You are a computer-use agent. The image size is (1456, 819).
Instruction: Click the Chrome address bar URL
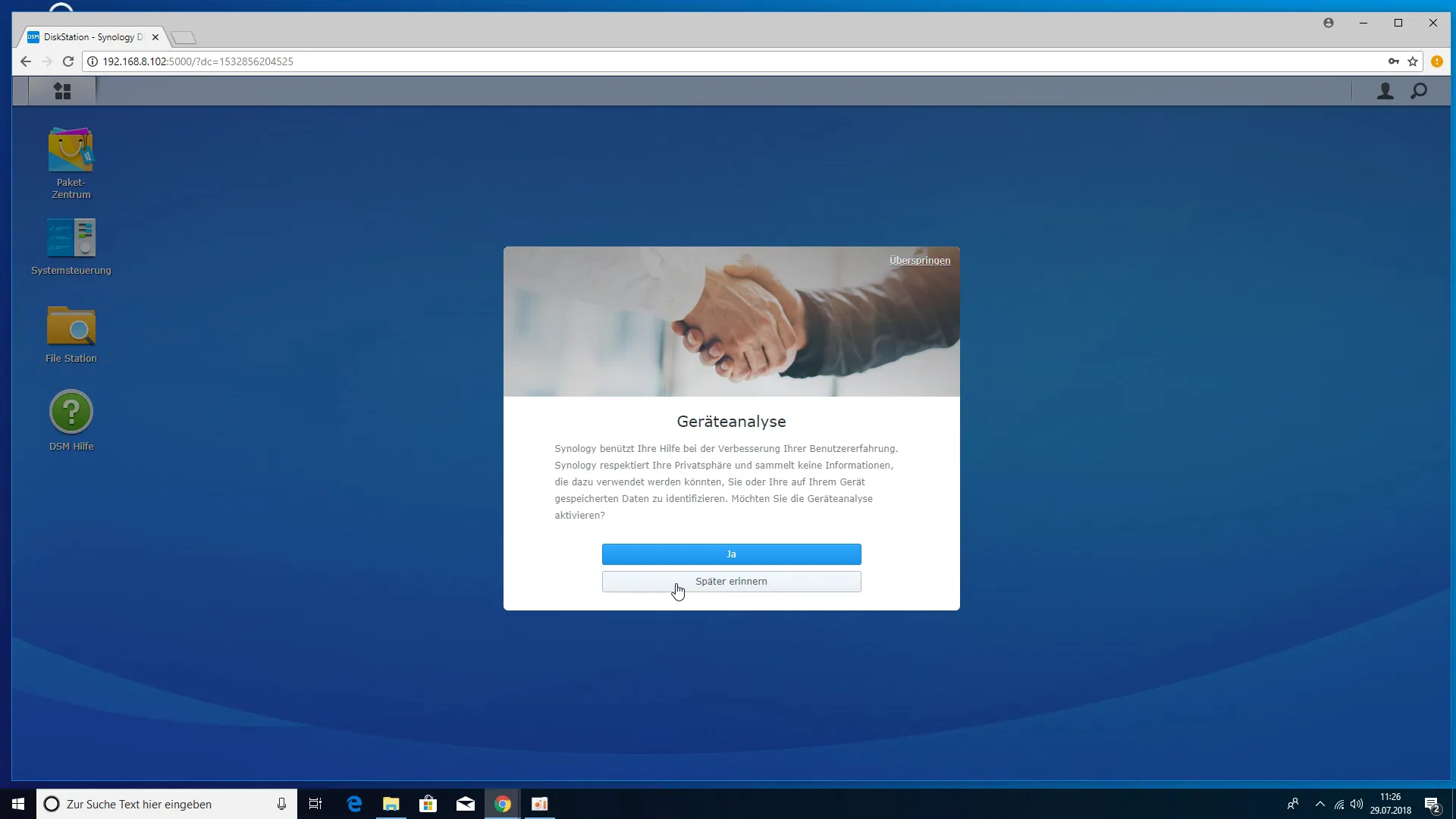[x=198, y=61]
